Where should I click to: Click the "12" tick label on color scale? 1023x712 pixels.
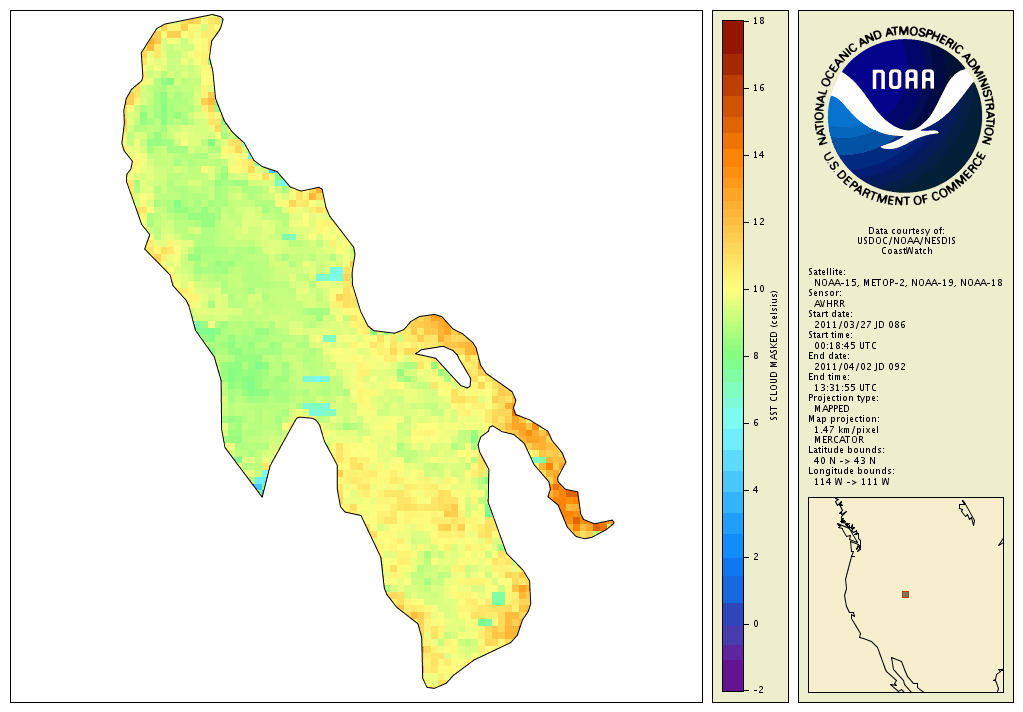758,222
